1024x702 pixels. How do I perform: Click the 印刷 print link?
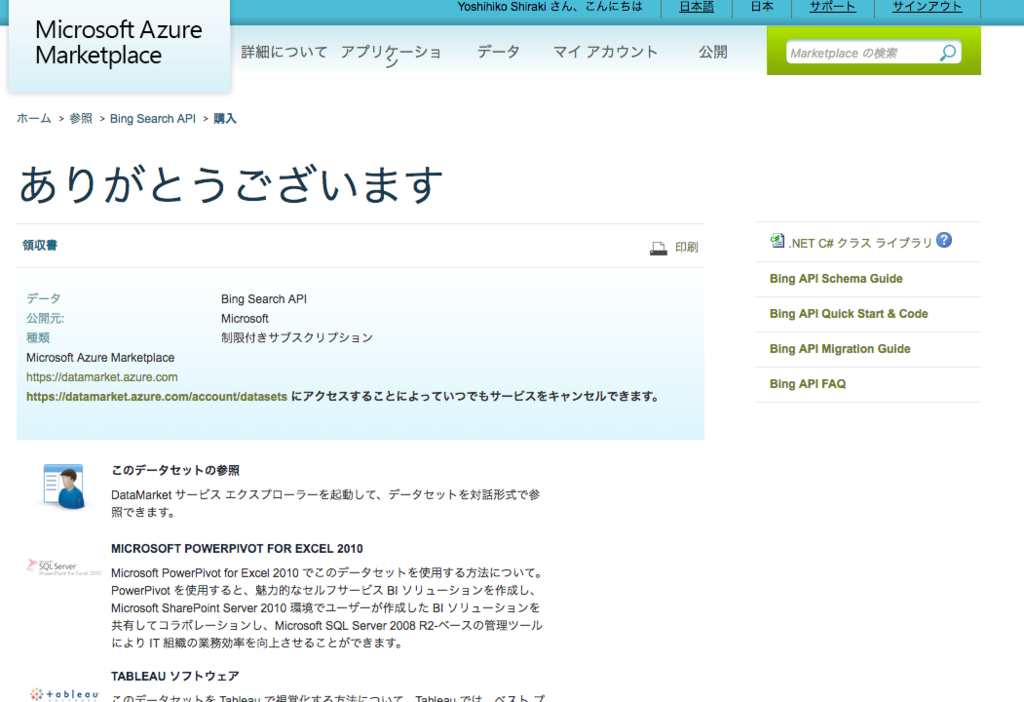686,247
